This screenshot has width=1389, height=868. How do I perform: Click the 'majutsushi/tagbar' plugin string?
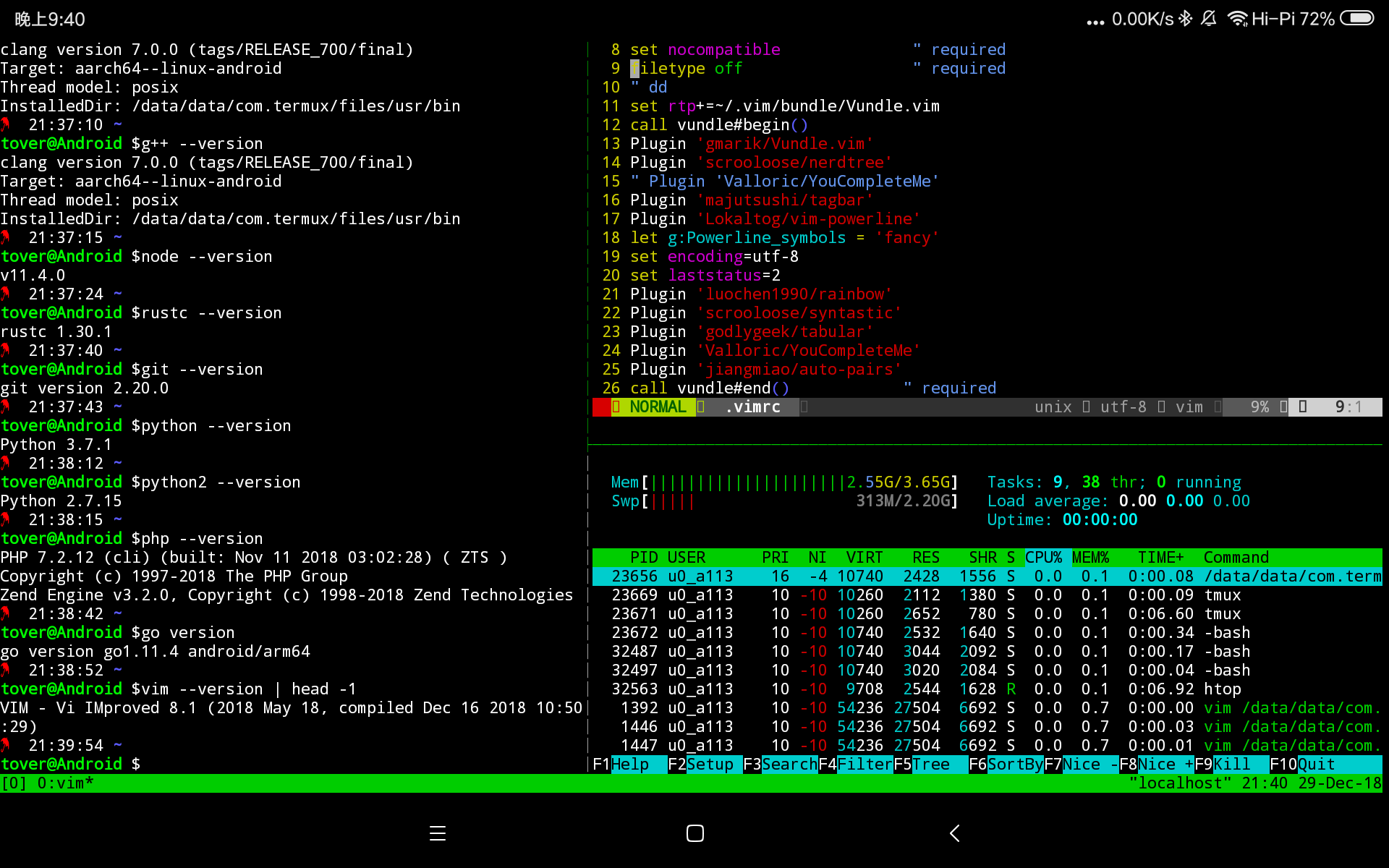pos(785,200)
